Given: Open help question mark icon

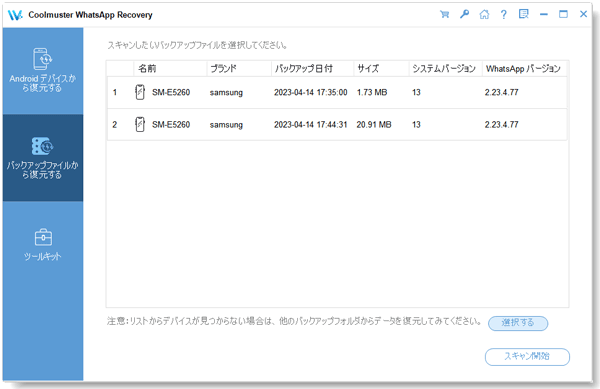Looking at the screenshot, I should pos(504,15).
